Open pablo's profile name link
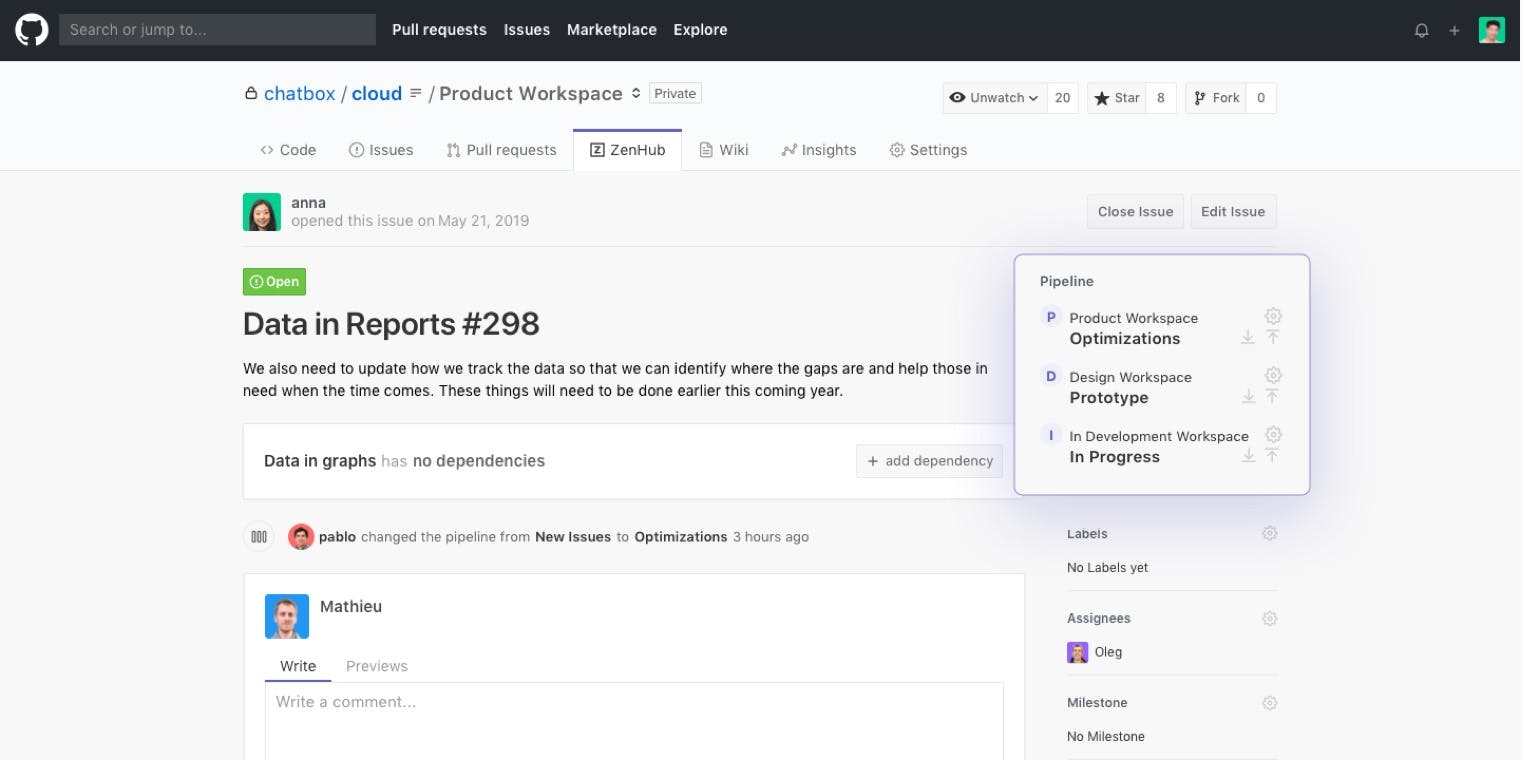The width and height of the screenshot is (1522, 760). [337, 537]
